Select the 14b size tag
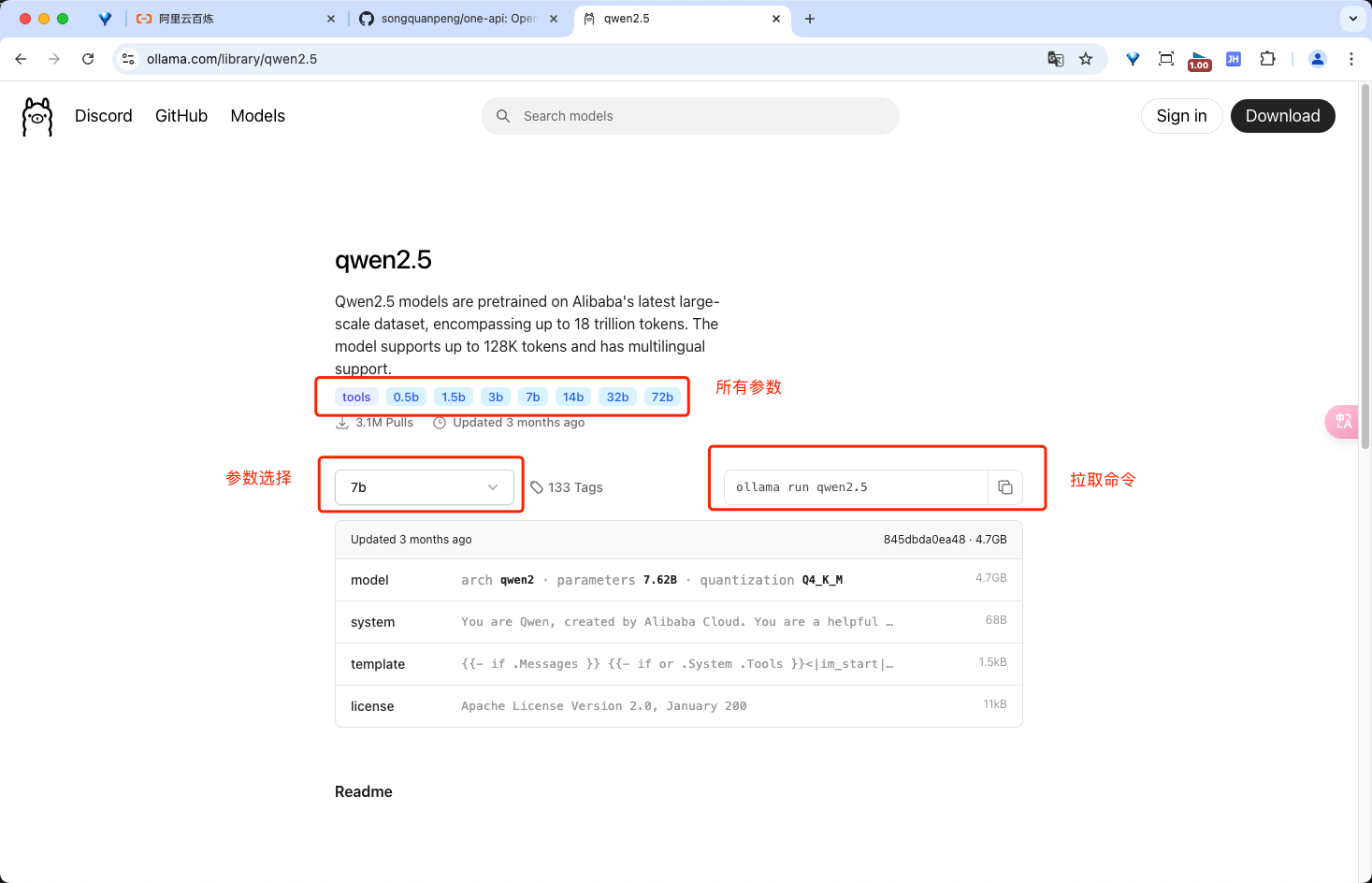This screenshot has height=883, width=1372. coord(573,397)
